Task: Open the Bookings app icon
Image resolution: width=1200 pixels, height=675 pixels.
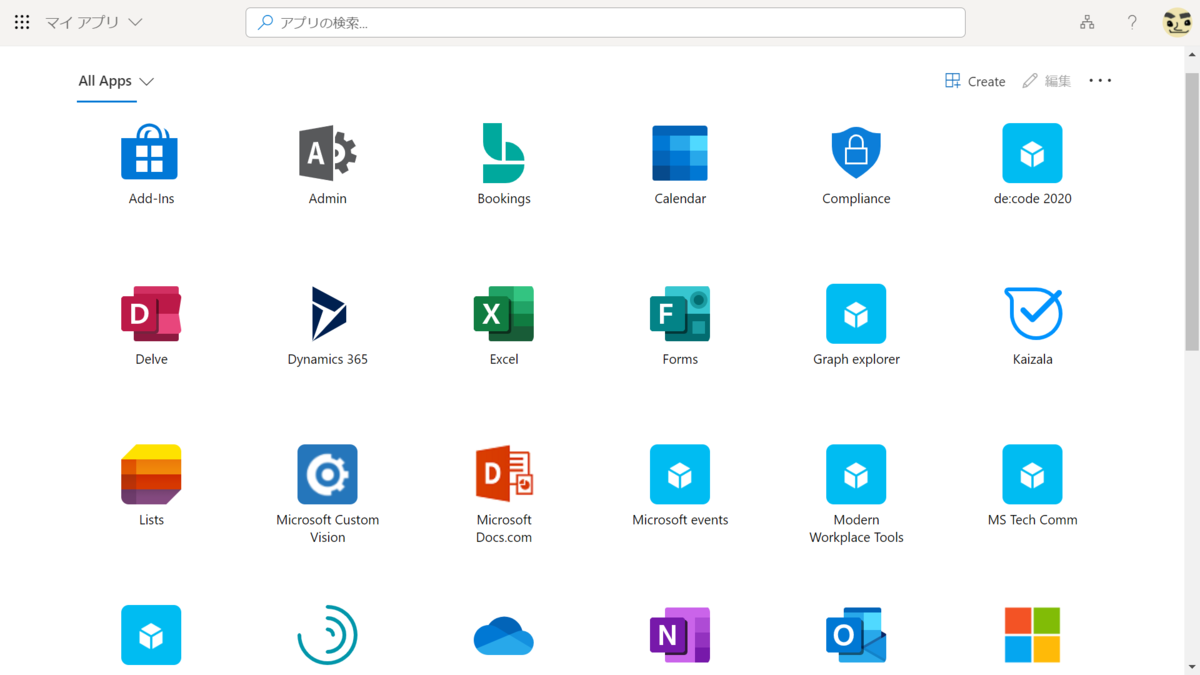Action: point(503,152)
